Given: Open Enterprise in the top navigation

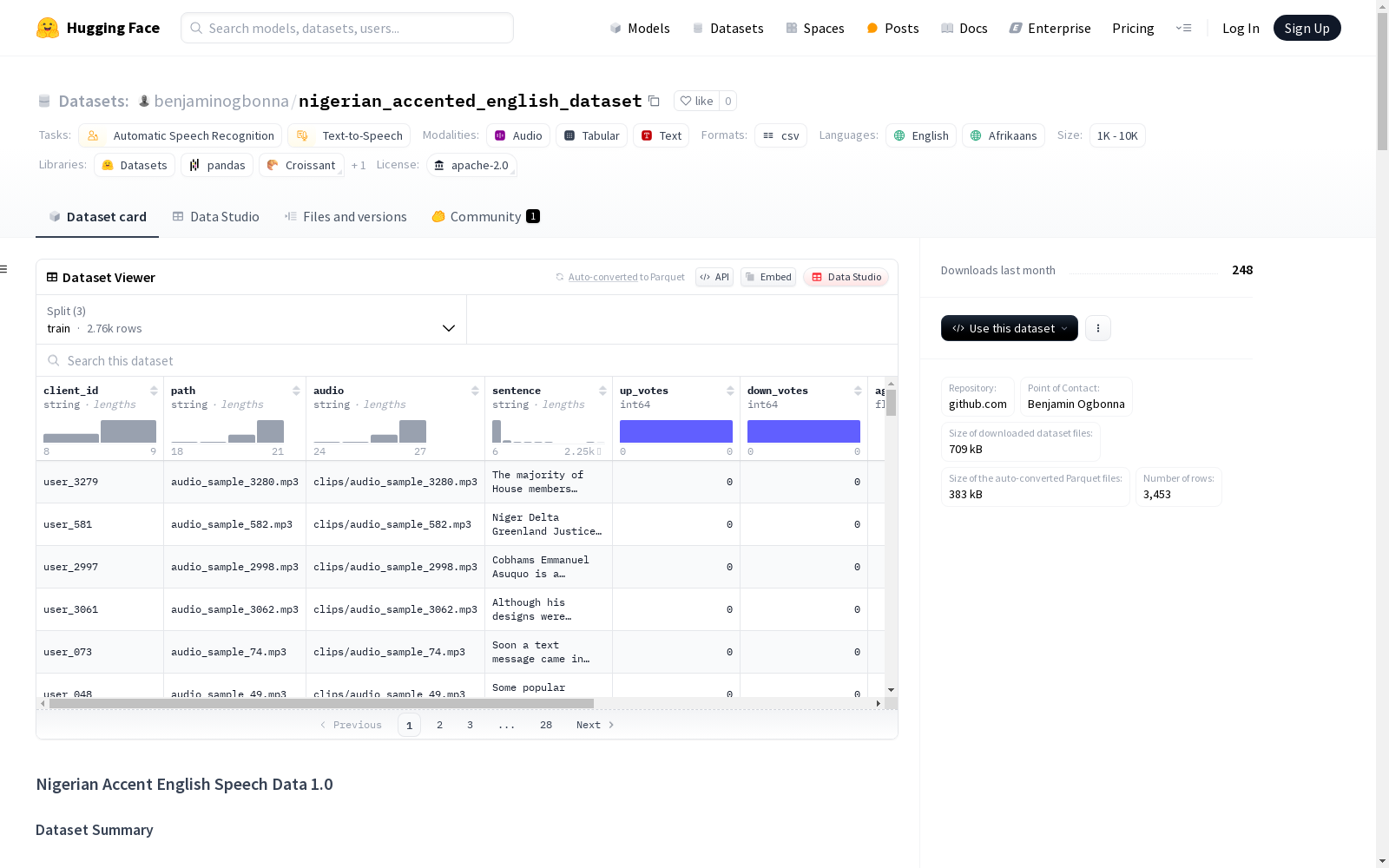Looking at the screenshot, I should [1050, 28].
